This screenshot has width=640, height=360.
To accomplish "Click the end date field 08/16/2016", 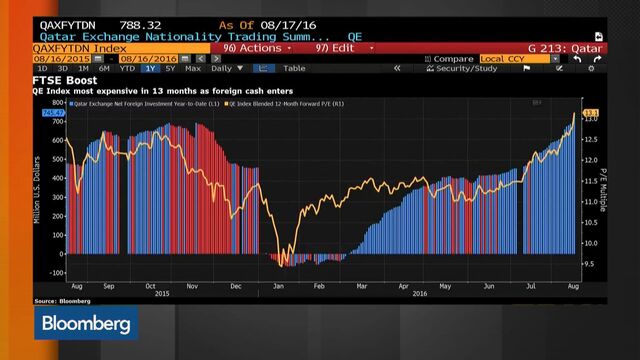I will (149, 59).
